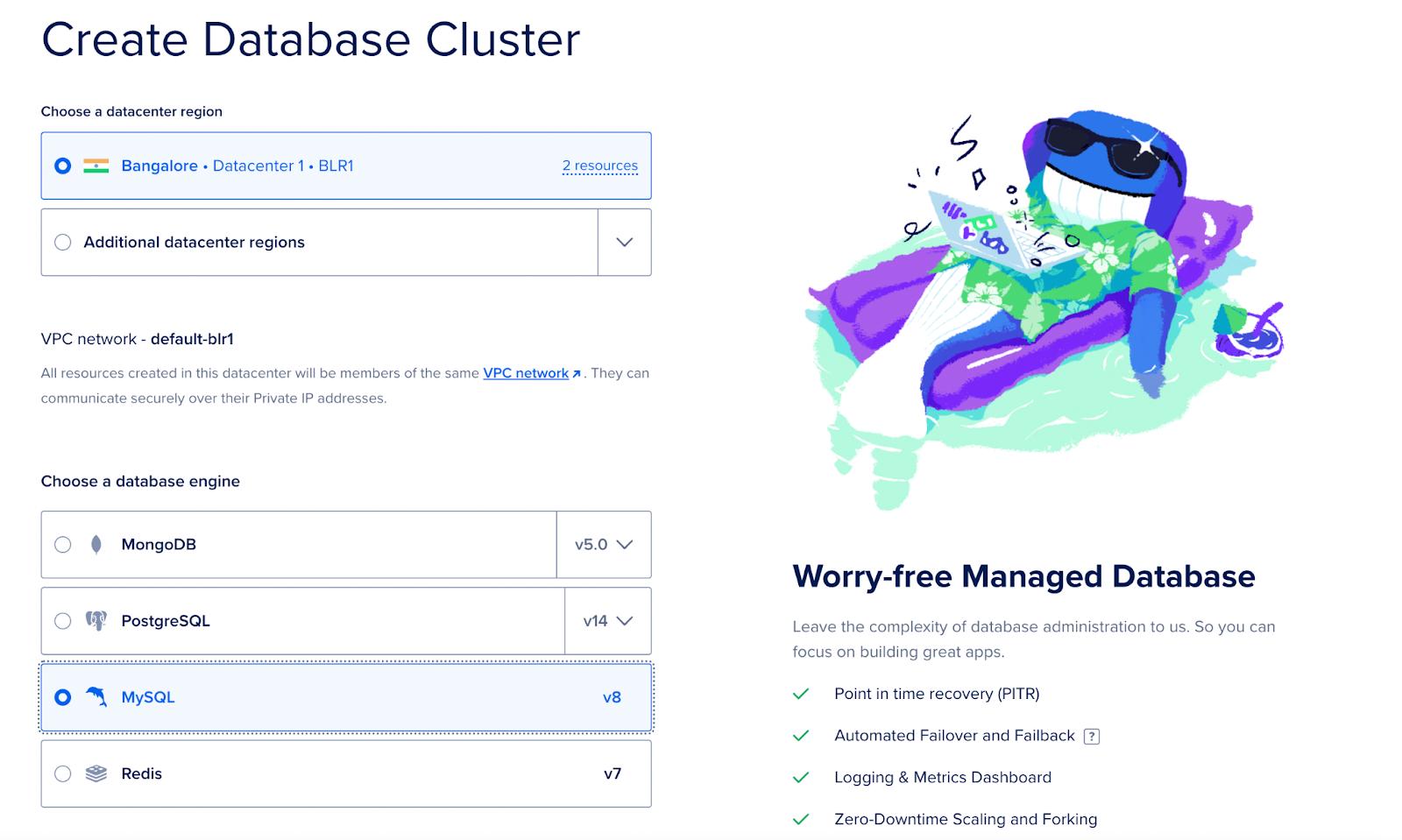Click the PostgreSQL engine label

tap(166, 621)
